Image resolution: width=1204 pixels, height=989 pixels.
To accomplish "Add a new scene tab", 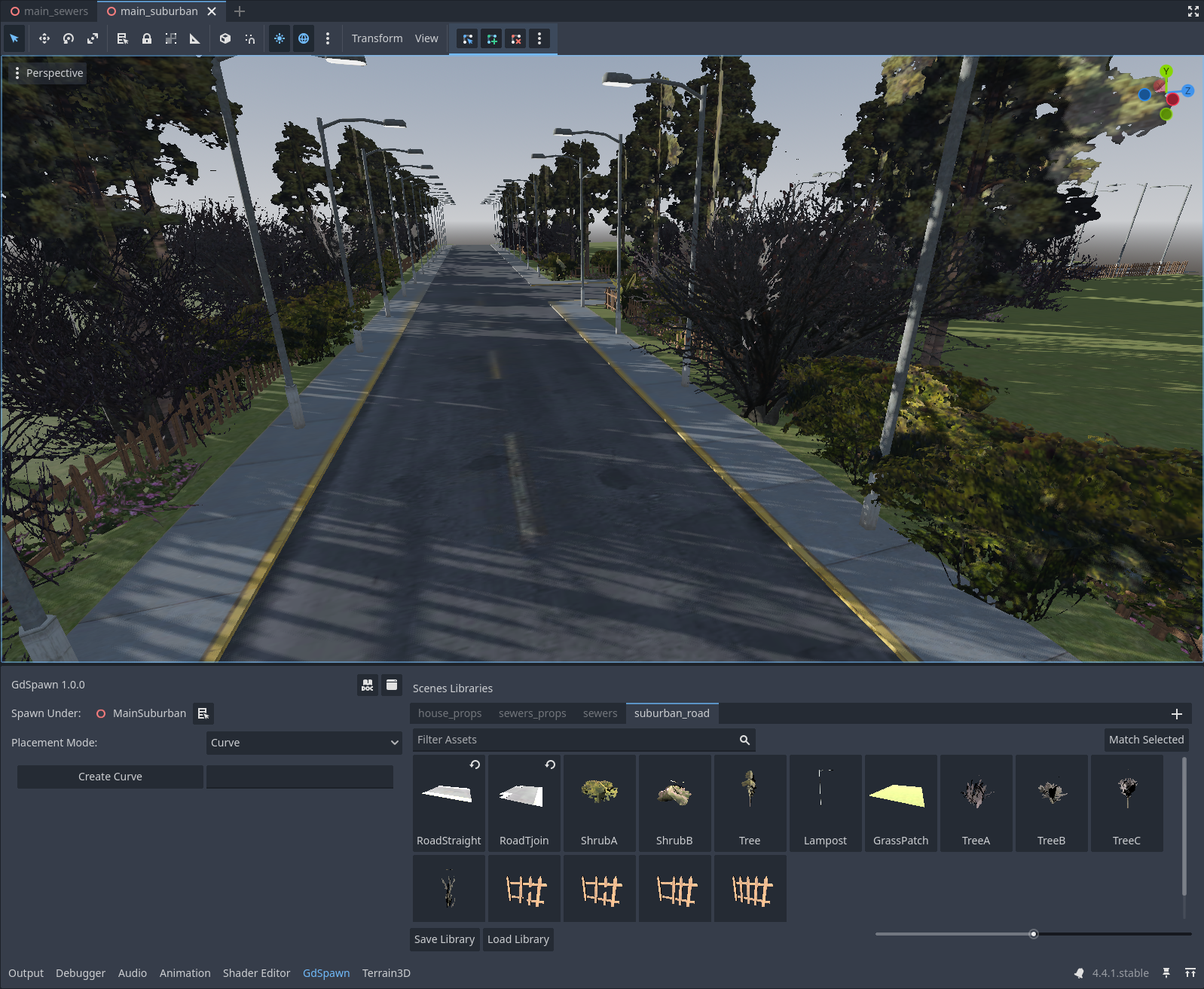I will pyautogui.click(x=240, y=11).
